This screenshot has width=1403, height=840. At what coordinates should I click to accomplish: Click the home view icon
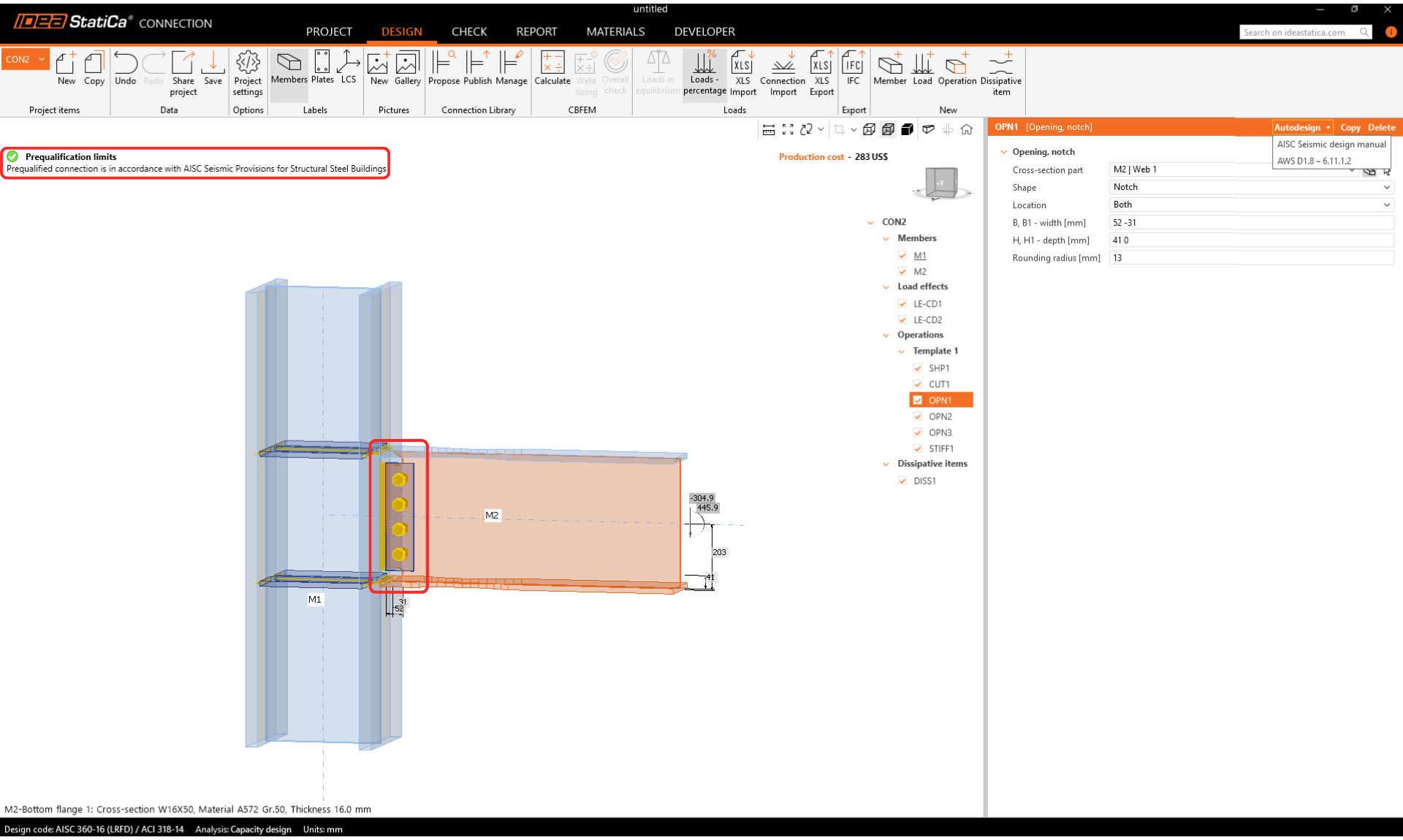tap(967, 129)
